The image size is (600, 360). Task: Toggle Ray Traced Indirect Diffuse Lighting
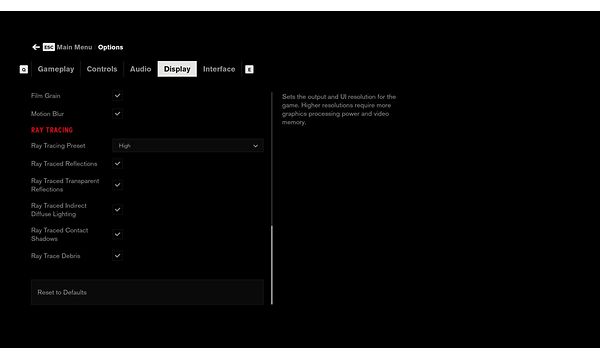tap(117, 210)
